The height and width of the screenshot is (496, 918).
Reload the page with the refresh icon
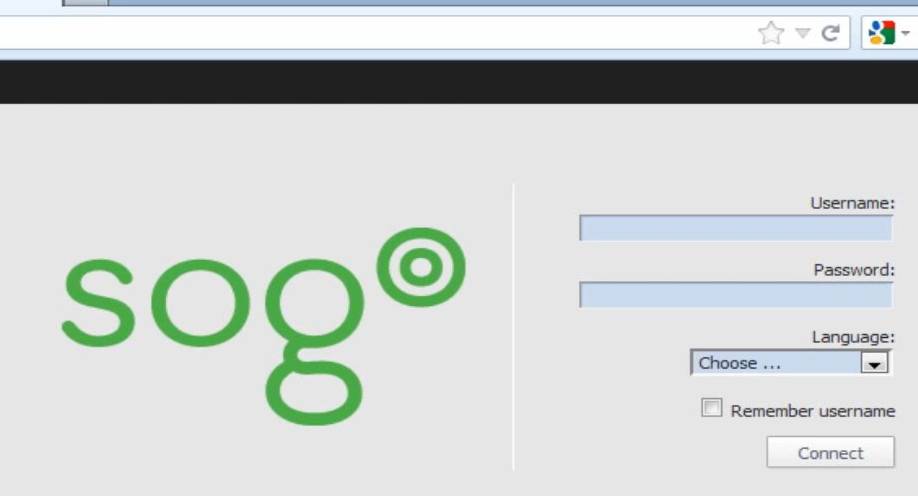coord(831,33)
